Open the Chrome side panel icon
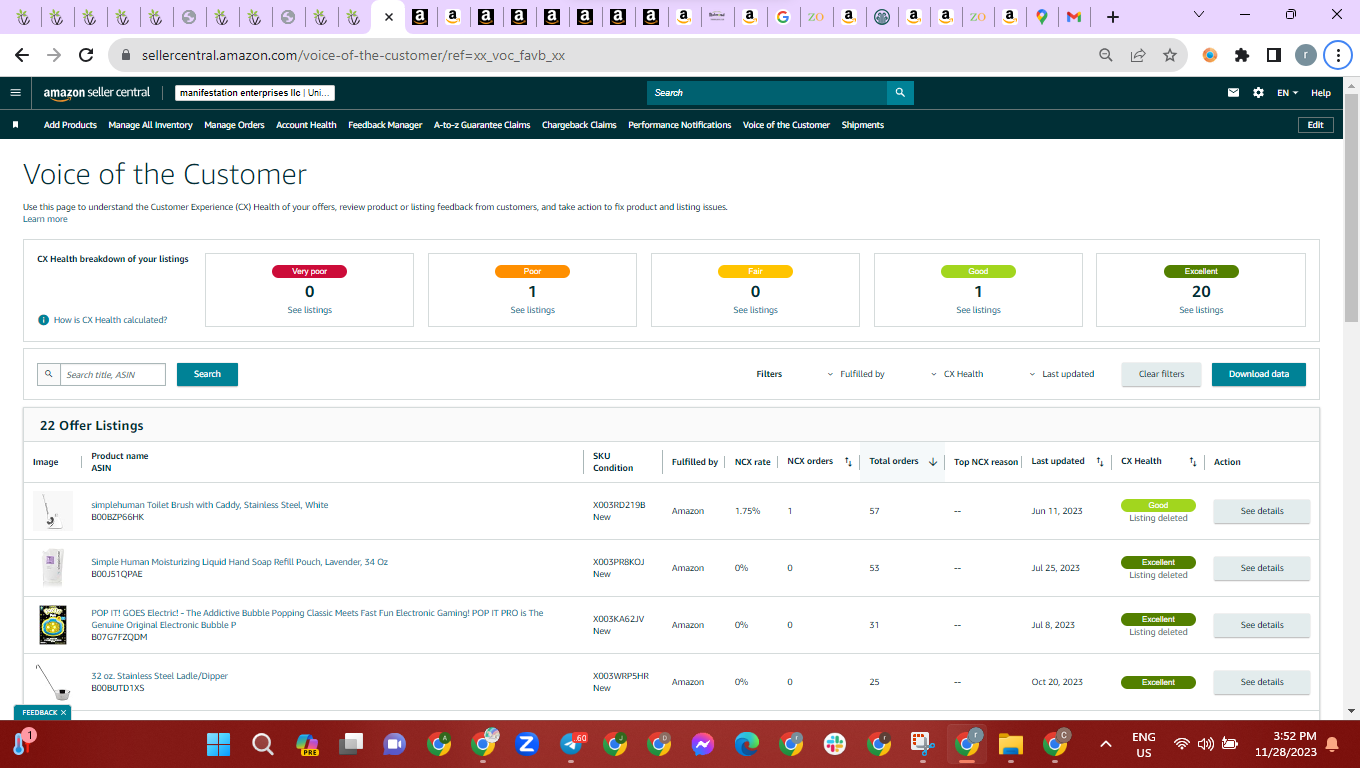The height and width of the screenshot is (768, 1360). [x=1274, y=56]
